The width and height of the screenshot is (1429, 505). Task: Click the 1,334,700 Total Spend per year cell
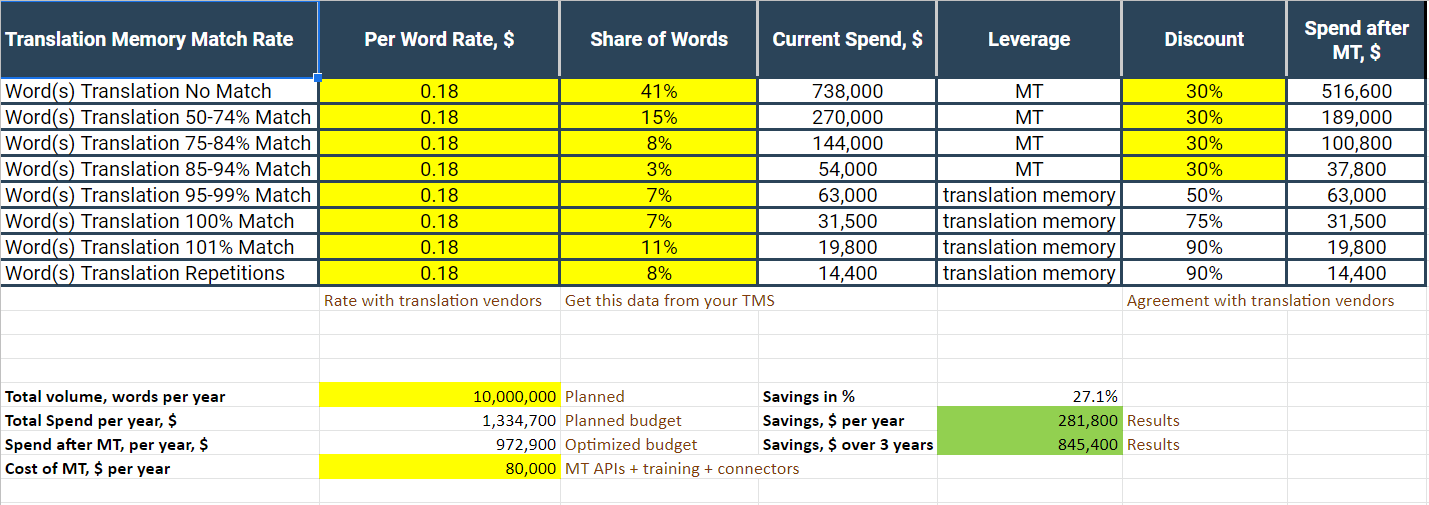[439, 420]
